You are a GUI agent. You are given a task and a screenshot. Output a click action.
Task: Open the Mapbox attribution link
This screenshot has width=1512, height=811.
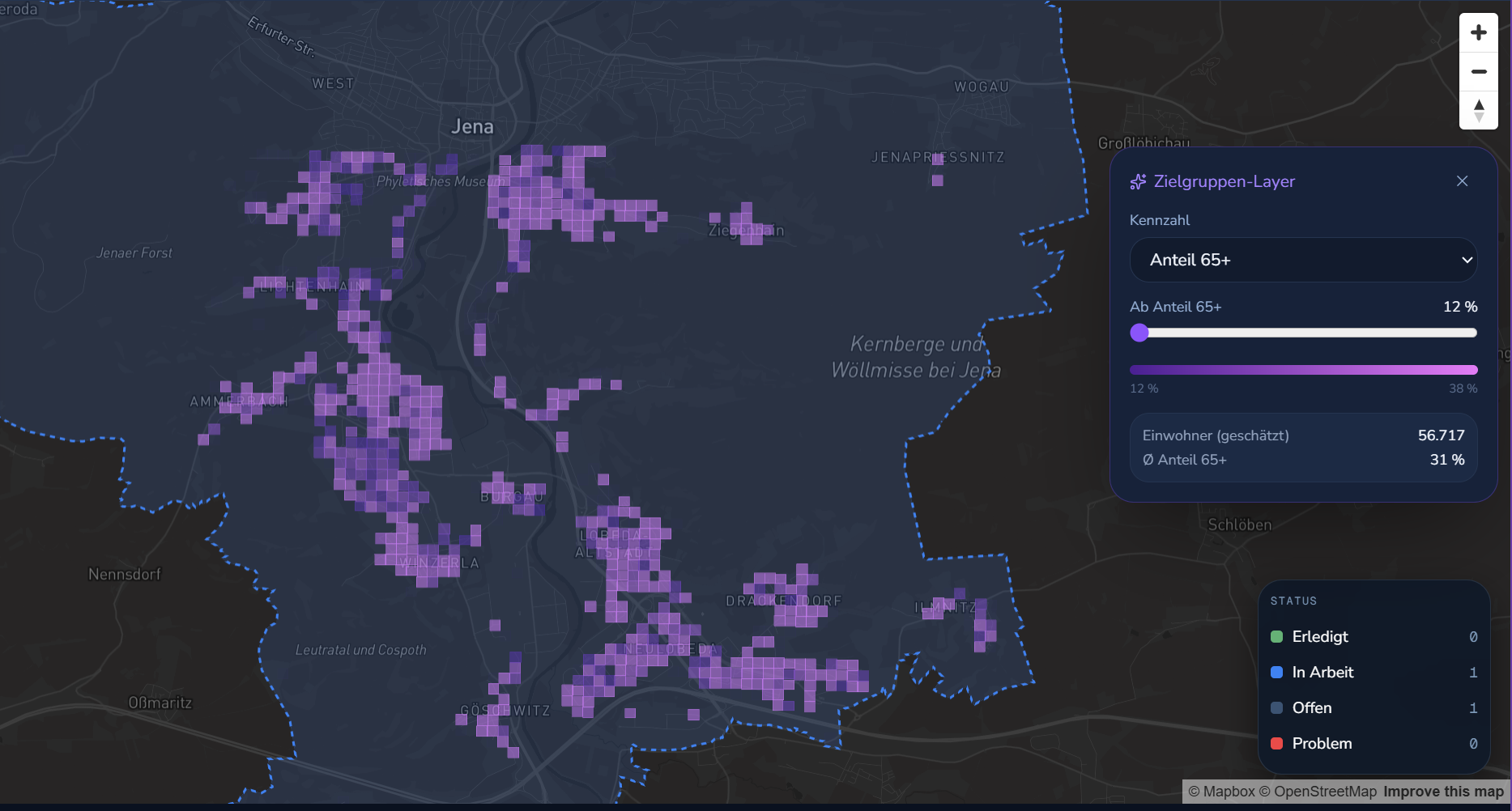[1221, 792]
